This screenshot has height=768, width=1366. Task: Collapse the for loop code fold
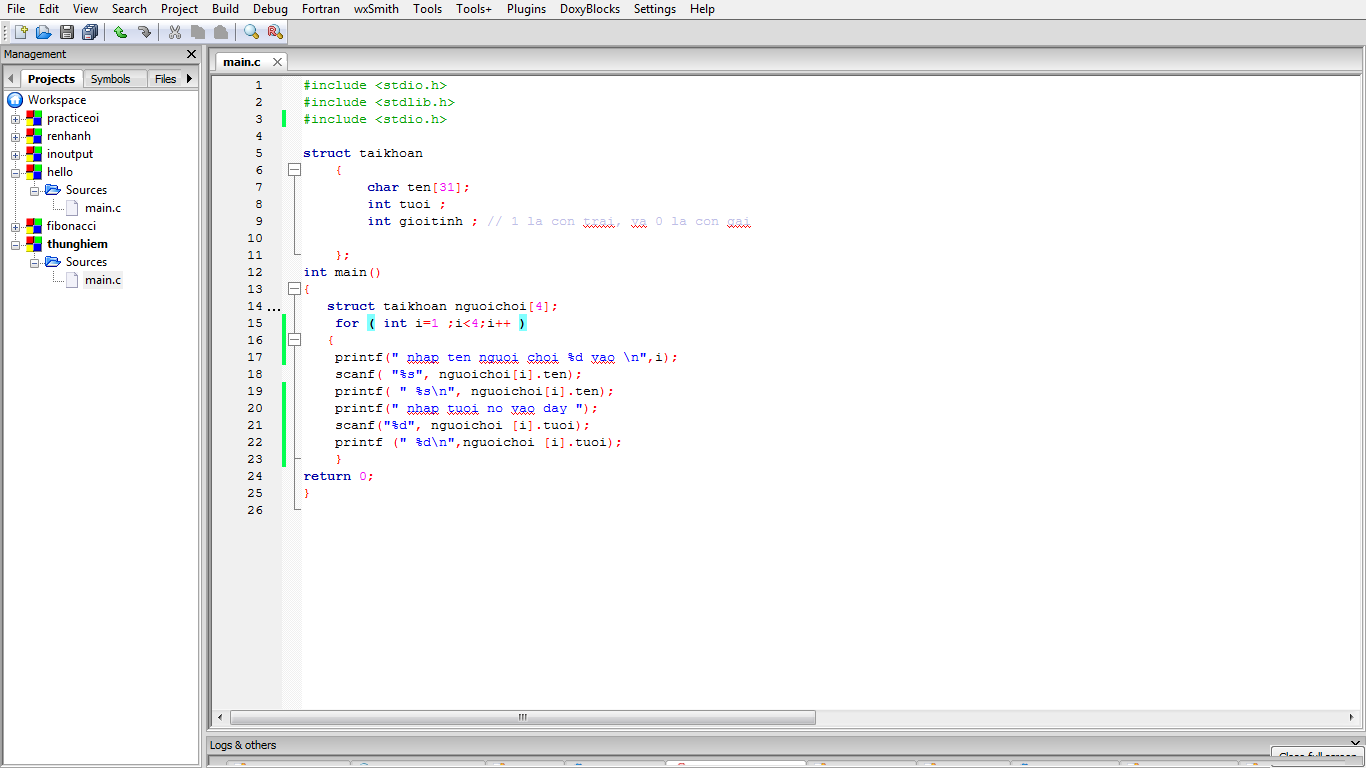294,340
